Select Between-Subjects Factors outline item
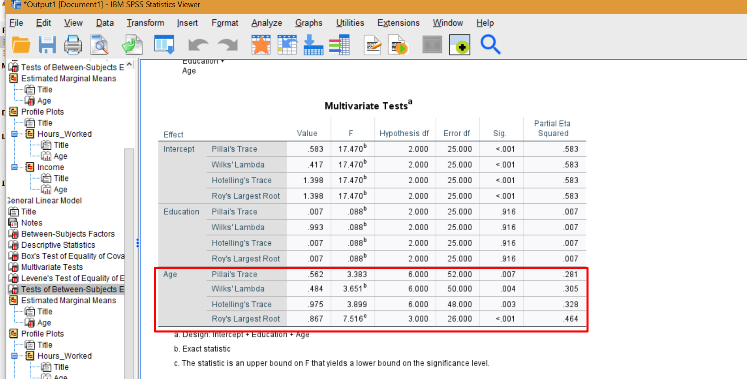Screen dimensions: 747x379 68,234
